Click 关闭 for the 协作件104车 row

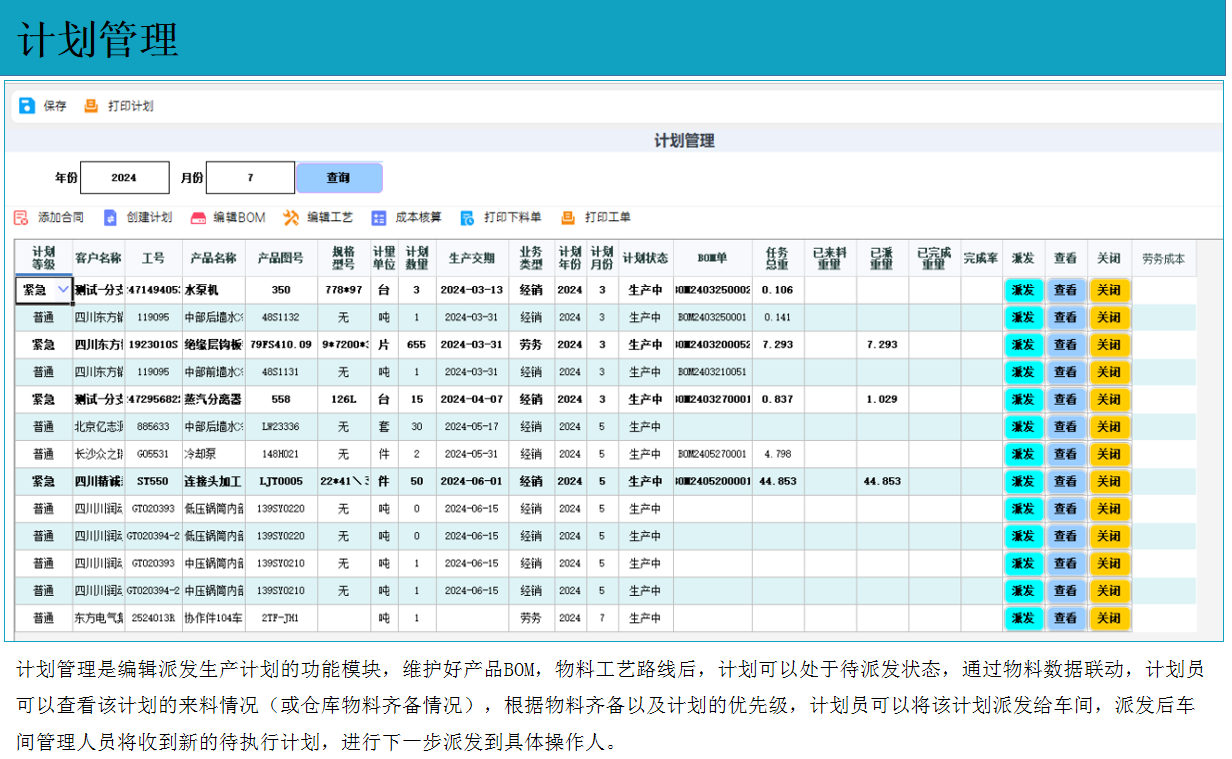tap(1109, 618)
